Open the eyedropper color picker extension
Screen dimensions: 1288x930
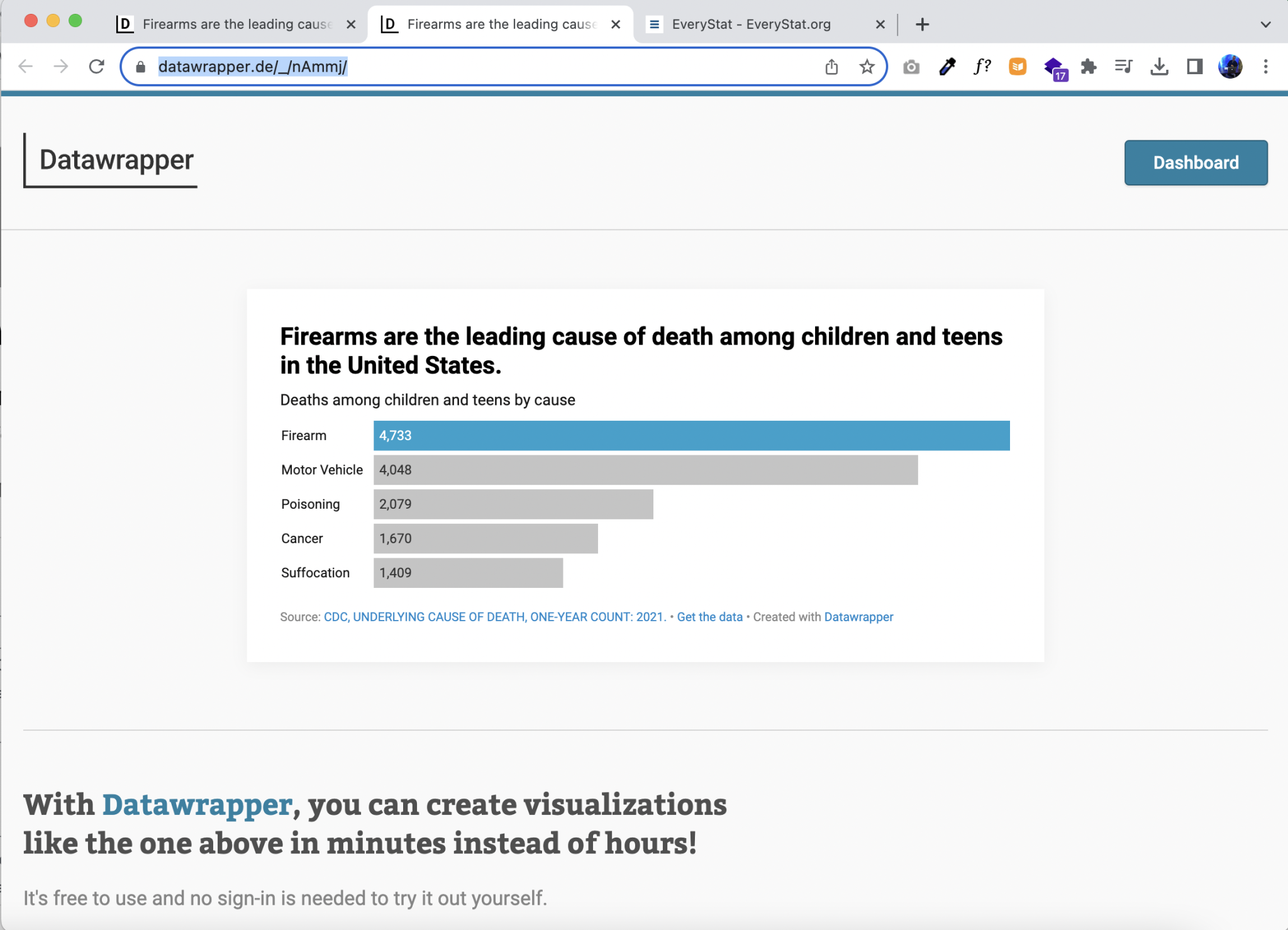click(947, 67)
